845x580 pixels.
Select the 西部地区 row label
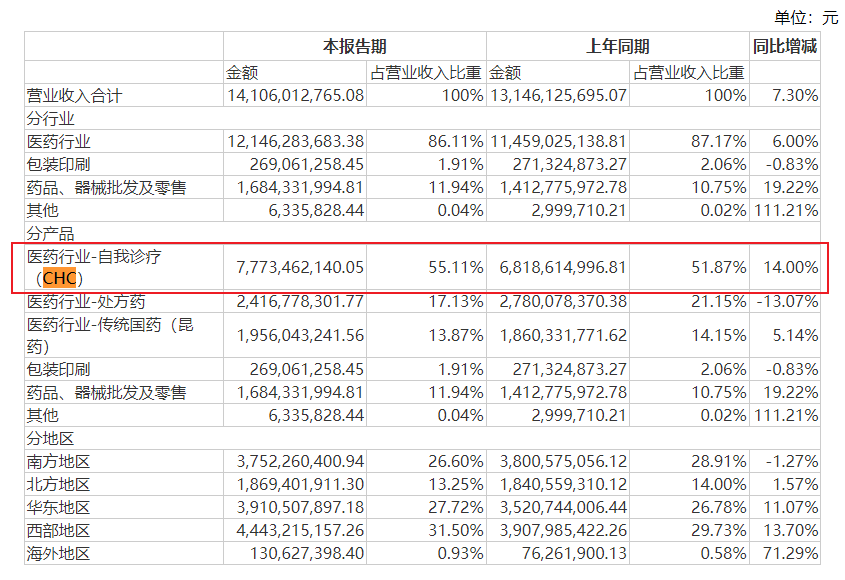pyautogui.click(x=59, y=531)
